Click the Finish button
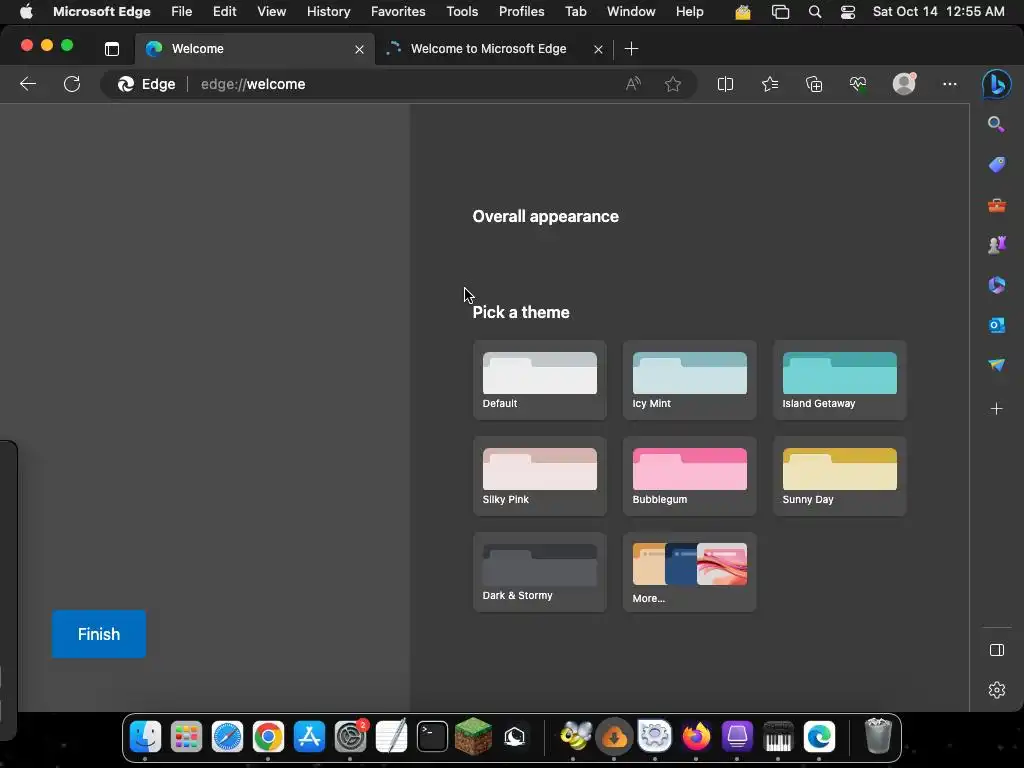 point(99,634)
